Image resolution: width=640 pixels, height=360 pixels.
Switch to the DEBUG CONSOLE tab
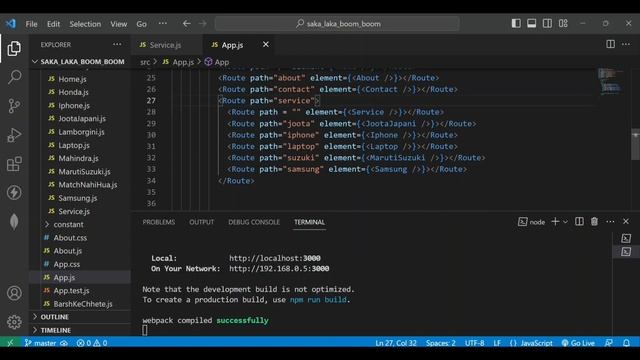coord(254,222)
